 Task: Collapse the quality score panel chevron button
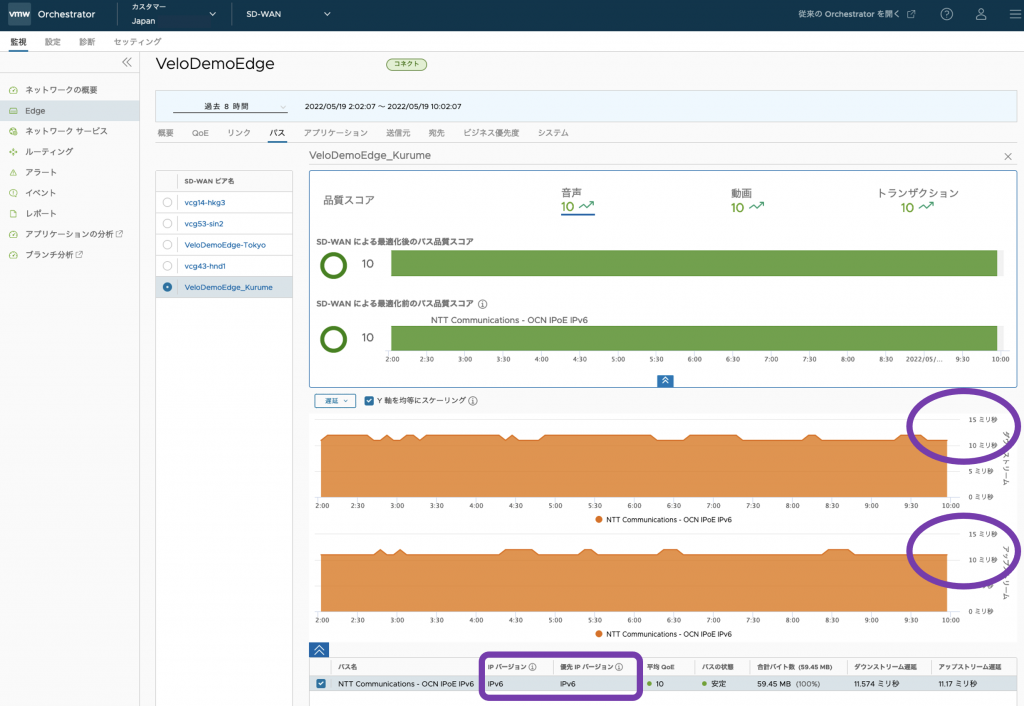coord(665,380)
